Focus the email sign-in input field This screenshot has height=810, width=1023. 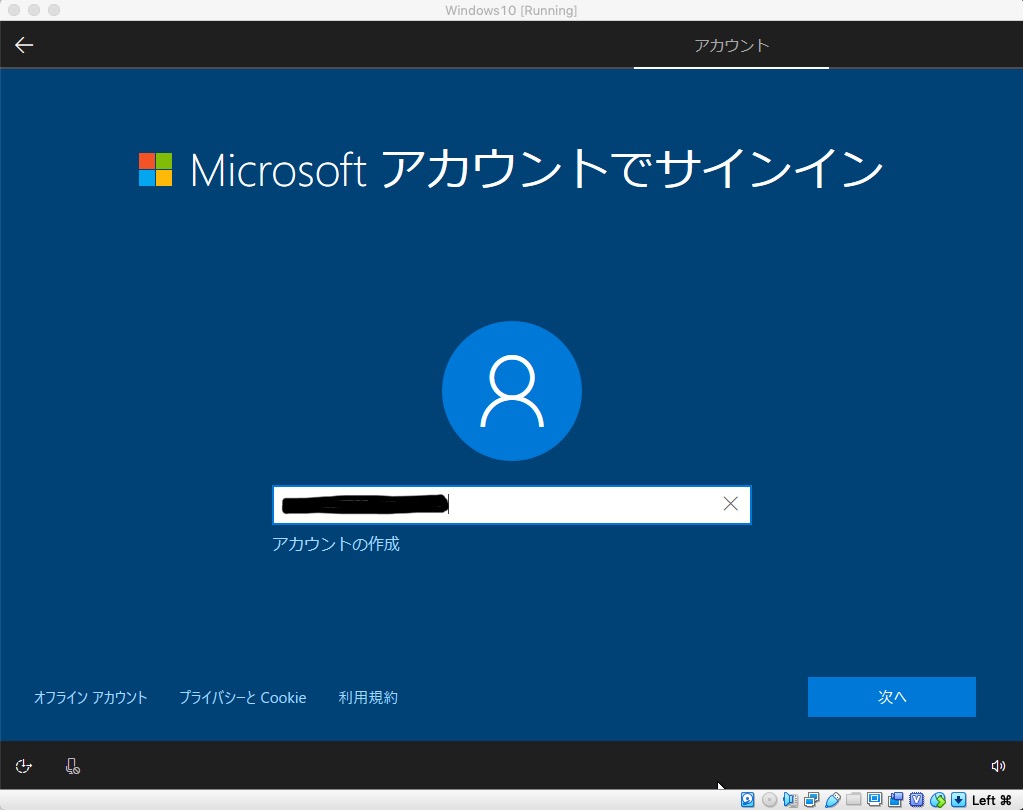point(512,504)
